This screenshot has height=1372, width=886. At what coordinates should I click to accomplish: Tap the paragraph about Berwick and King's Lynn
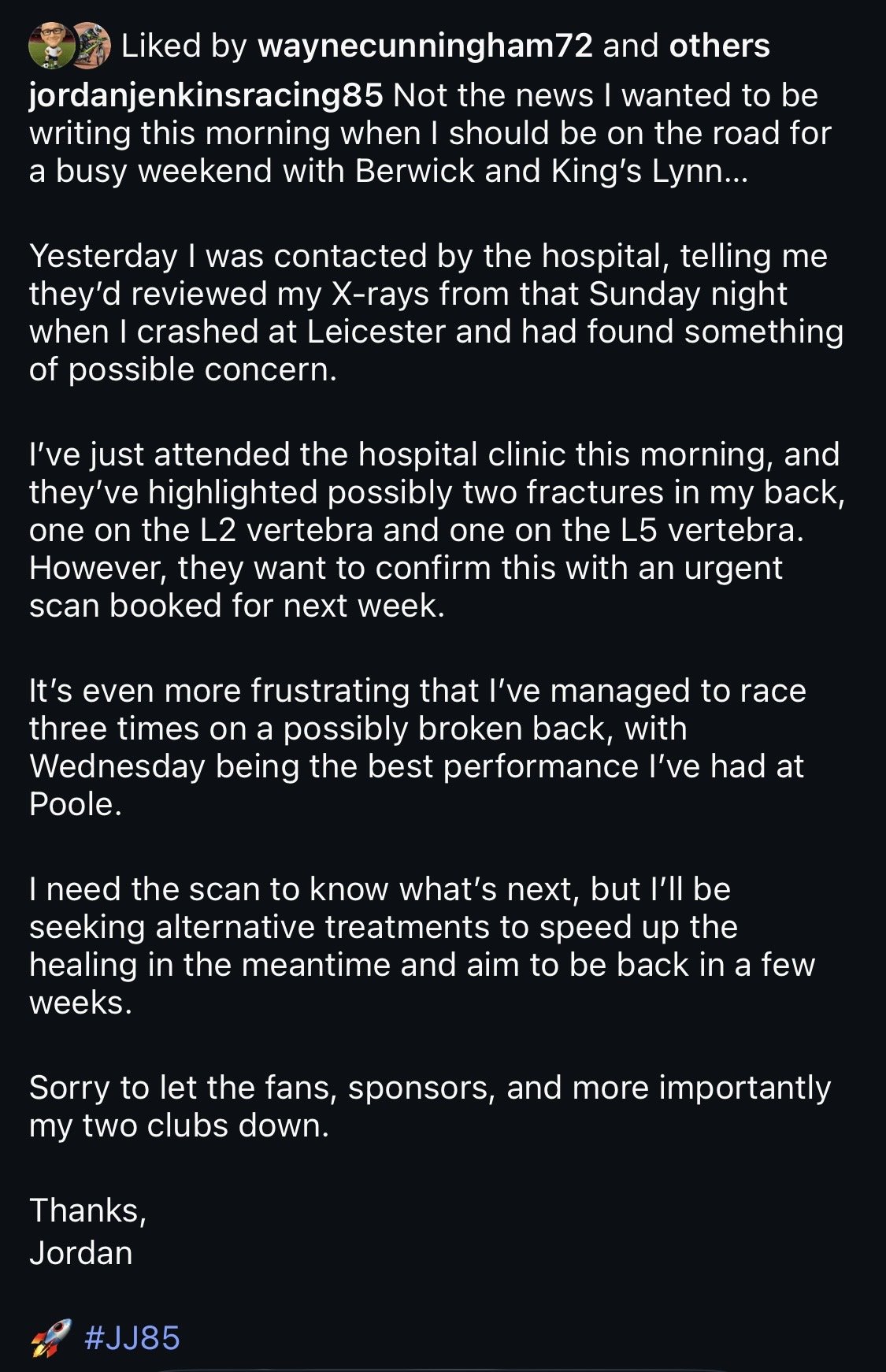tap(431, 133)
